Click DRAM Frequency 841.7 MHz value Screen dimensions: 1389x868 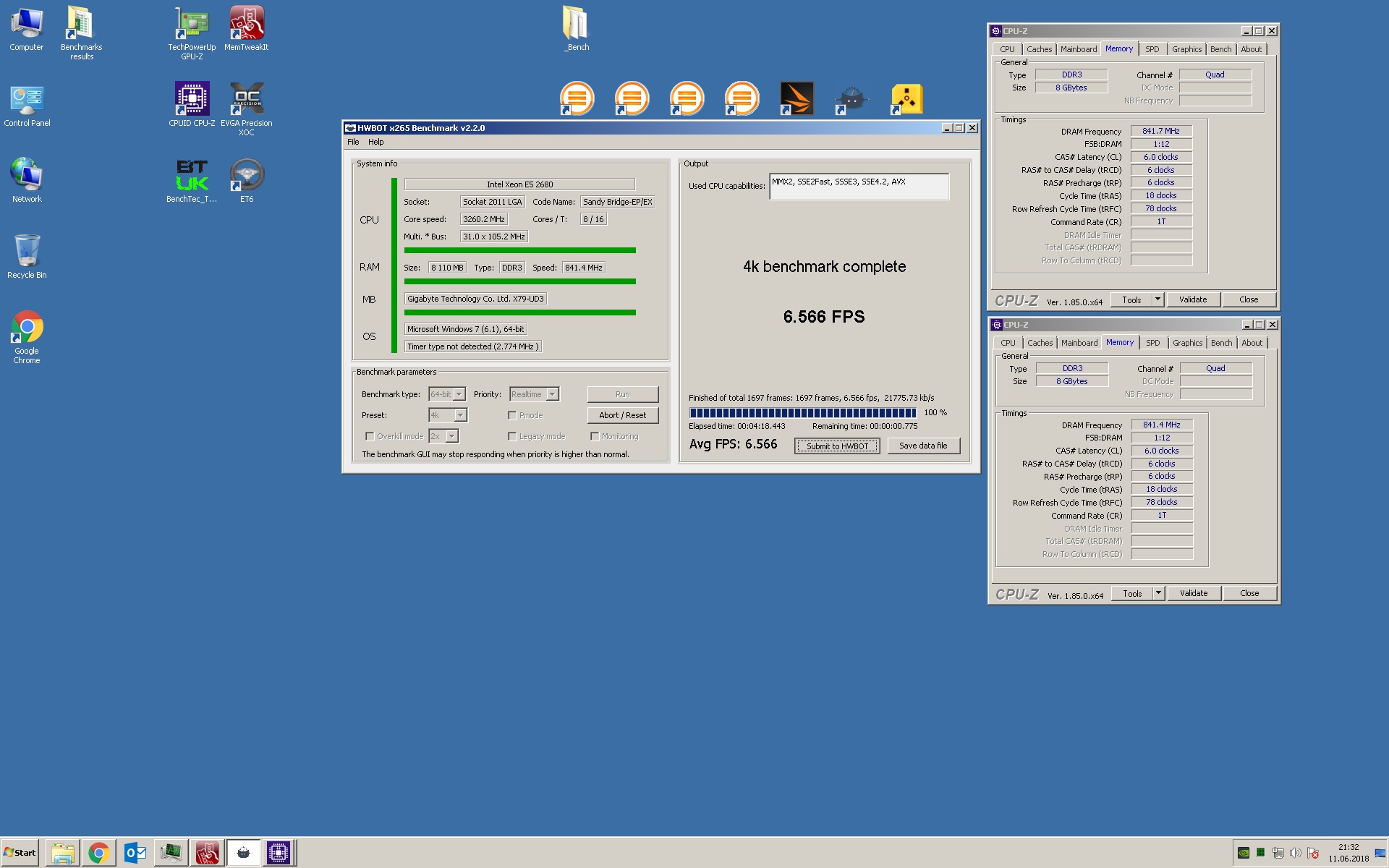[1161, 131]
